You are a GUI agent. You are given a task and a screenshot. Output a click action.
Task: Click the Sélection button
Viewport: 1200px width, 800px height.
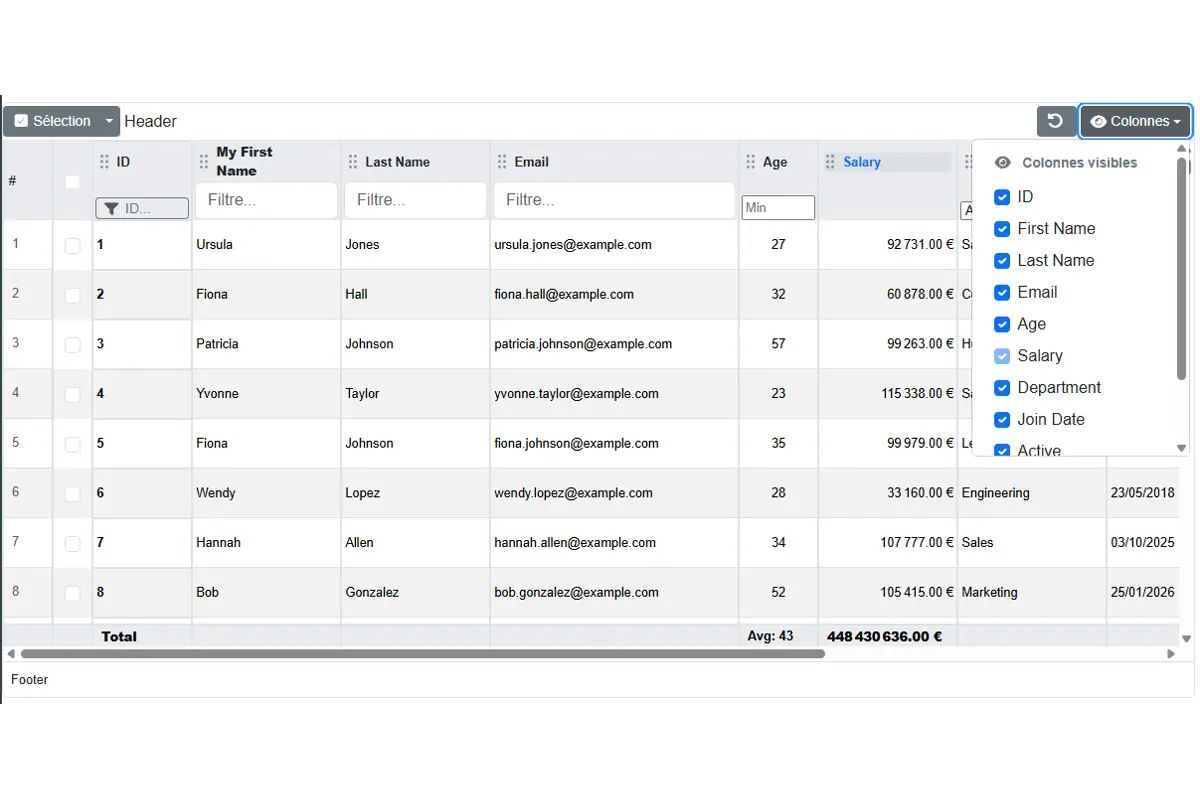click(x=52, y=121)
